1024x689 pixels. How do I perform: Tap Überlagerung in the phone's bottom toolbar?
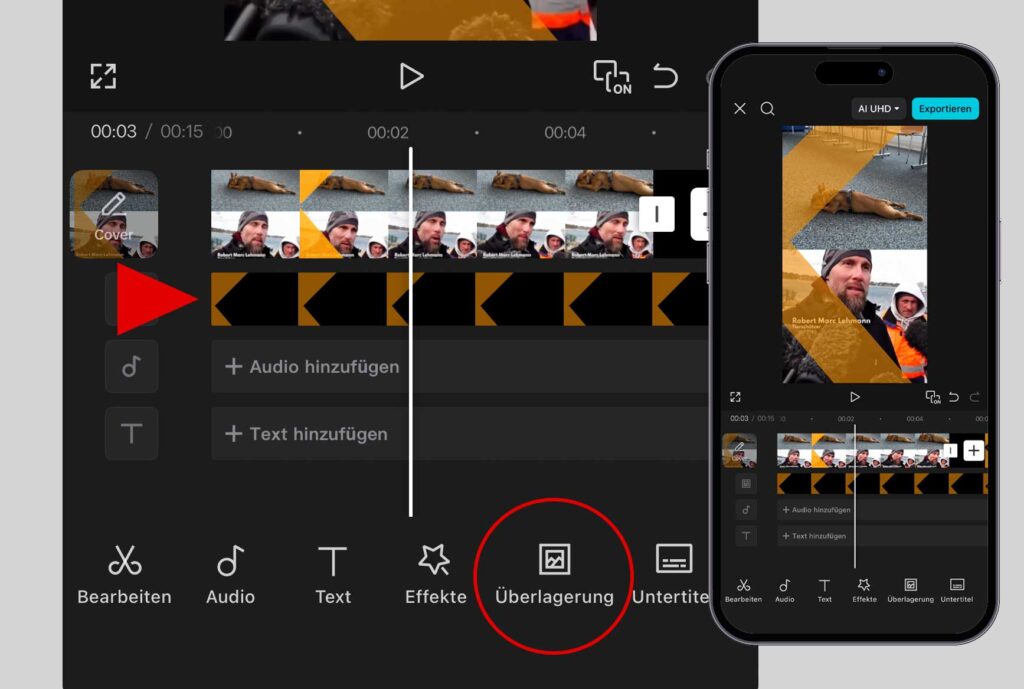pos(910,590)
